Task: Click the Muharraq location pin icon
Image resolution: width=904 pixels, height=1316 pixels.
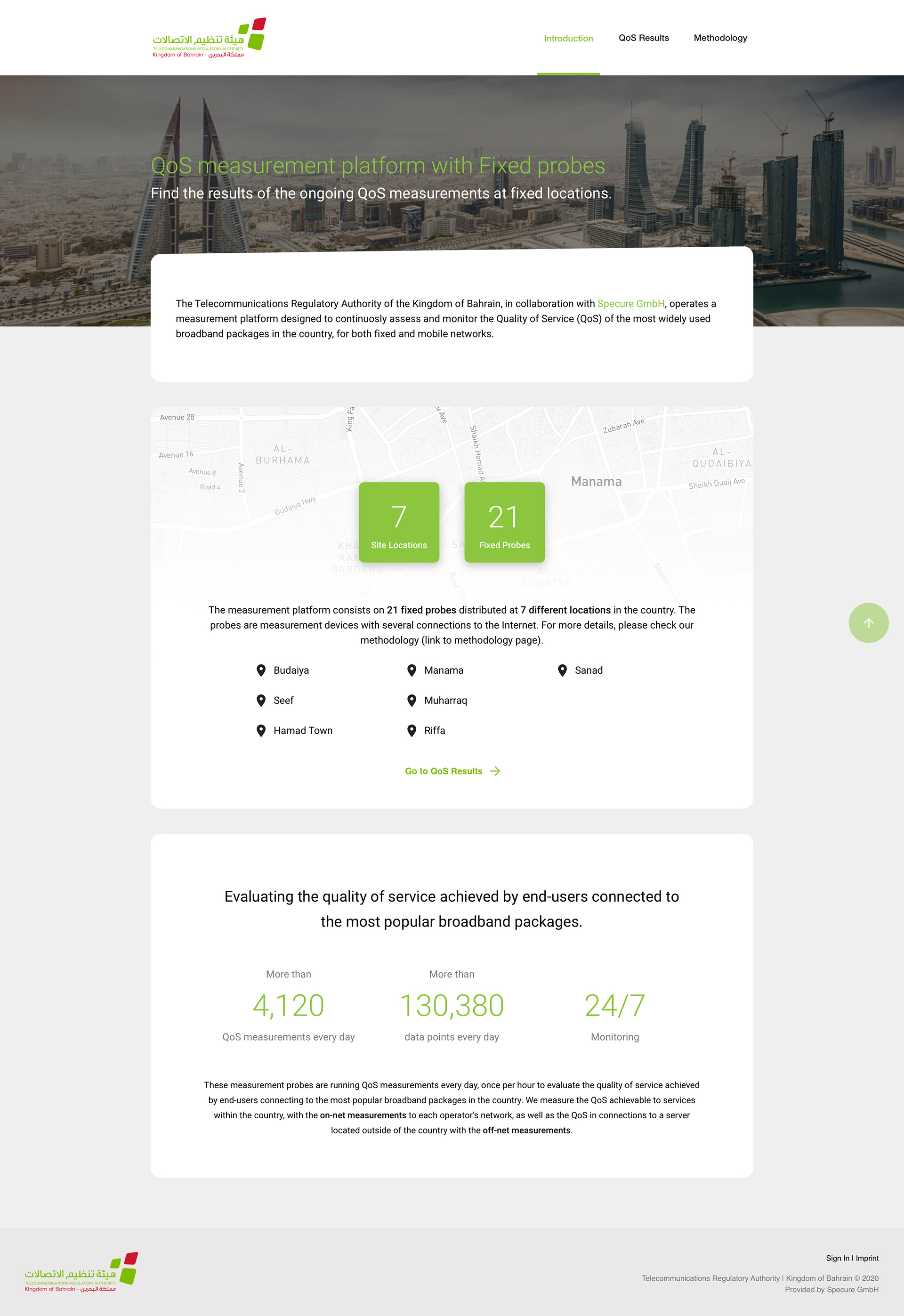Action: click(412, 701)
